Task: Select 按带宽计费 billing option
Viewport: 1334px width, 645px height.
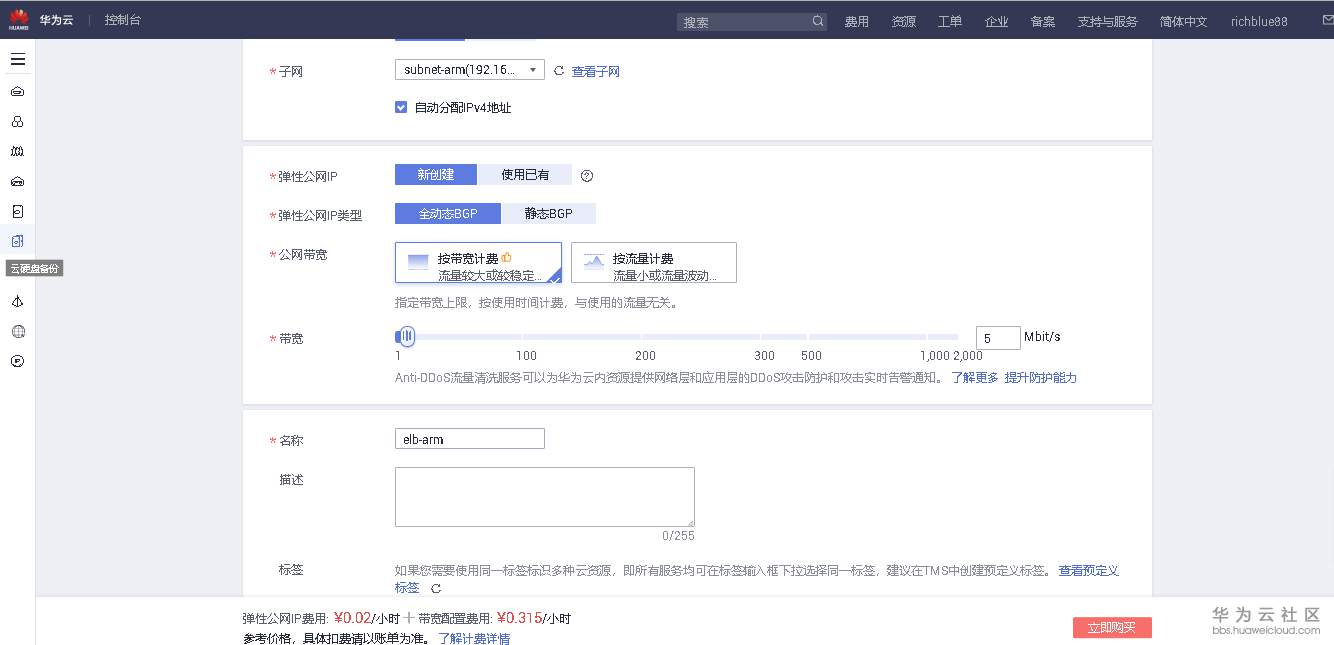Action: click(x=478, y=263)
